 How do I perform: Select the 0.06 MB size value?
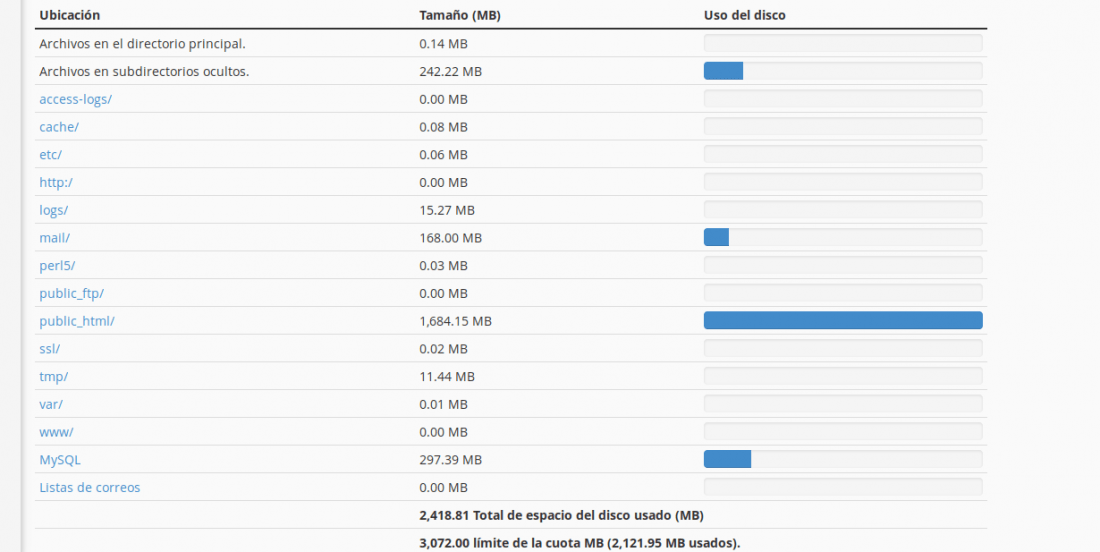tap(443, 155)
